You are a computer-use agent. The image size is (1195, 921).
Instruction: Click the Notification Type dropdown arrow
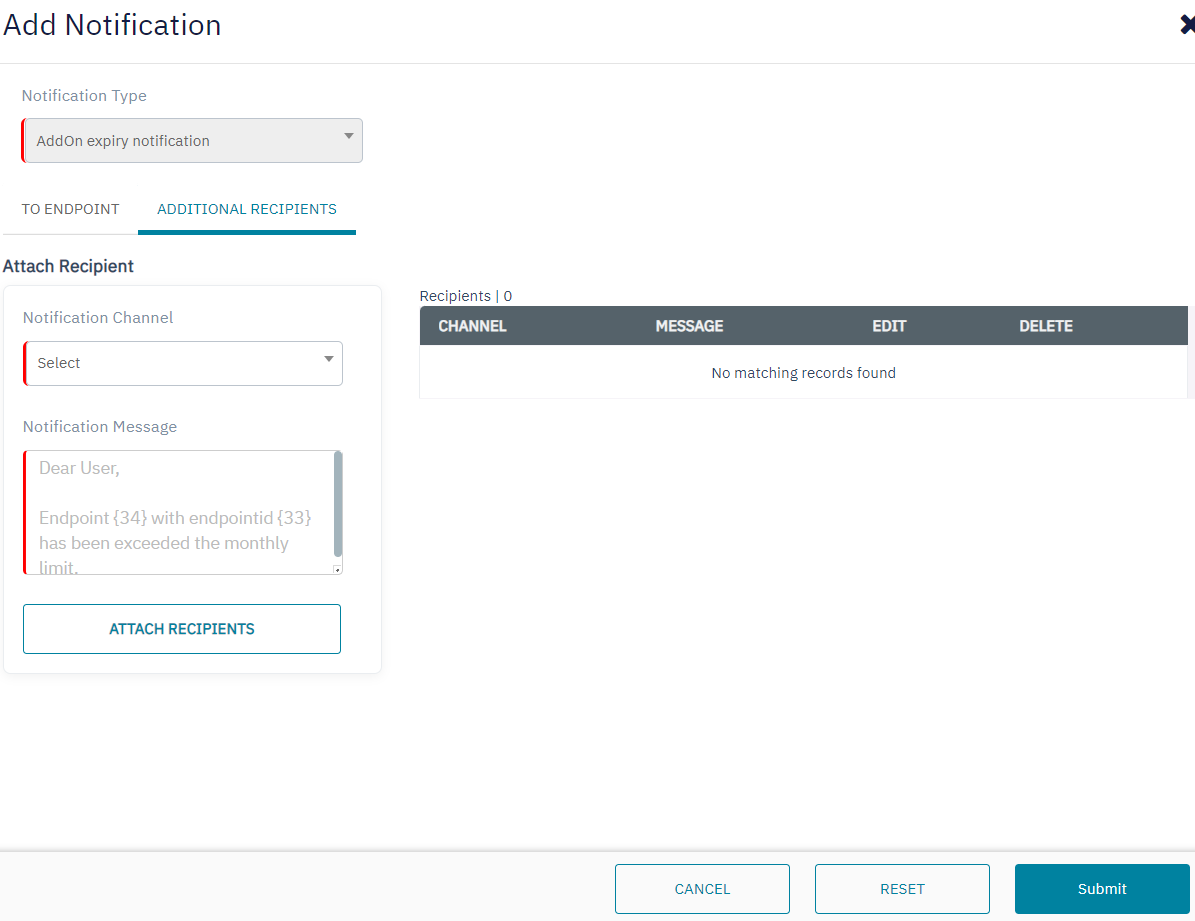coord(348,136)
